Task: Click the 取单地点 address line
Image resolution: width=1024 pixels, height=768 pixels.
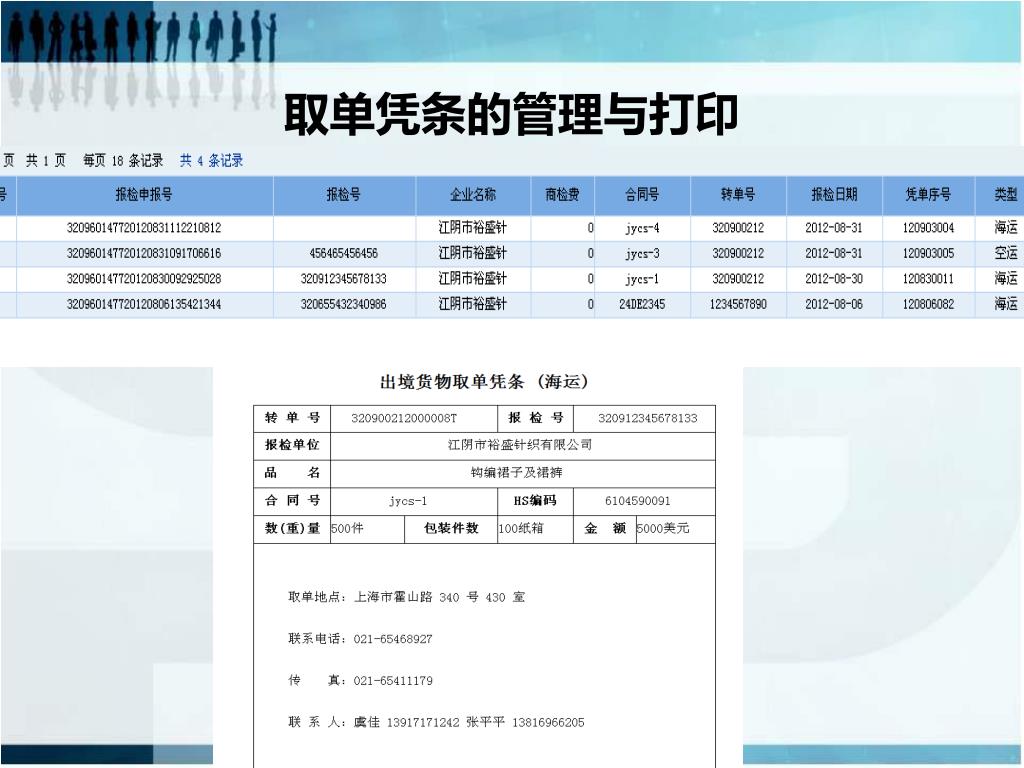Action: coord(406,597)
